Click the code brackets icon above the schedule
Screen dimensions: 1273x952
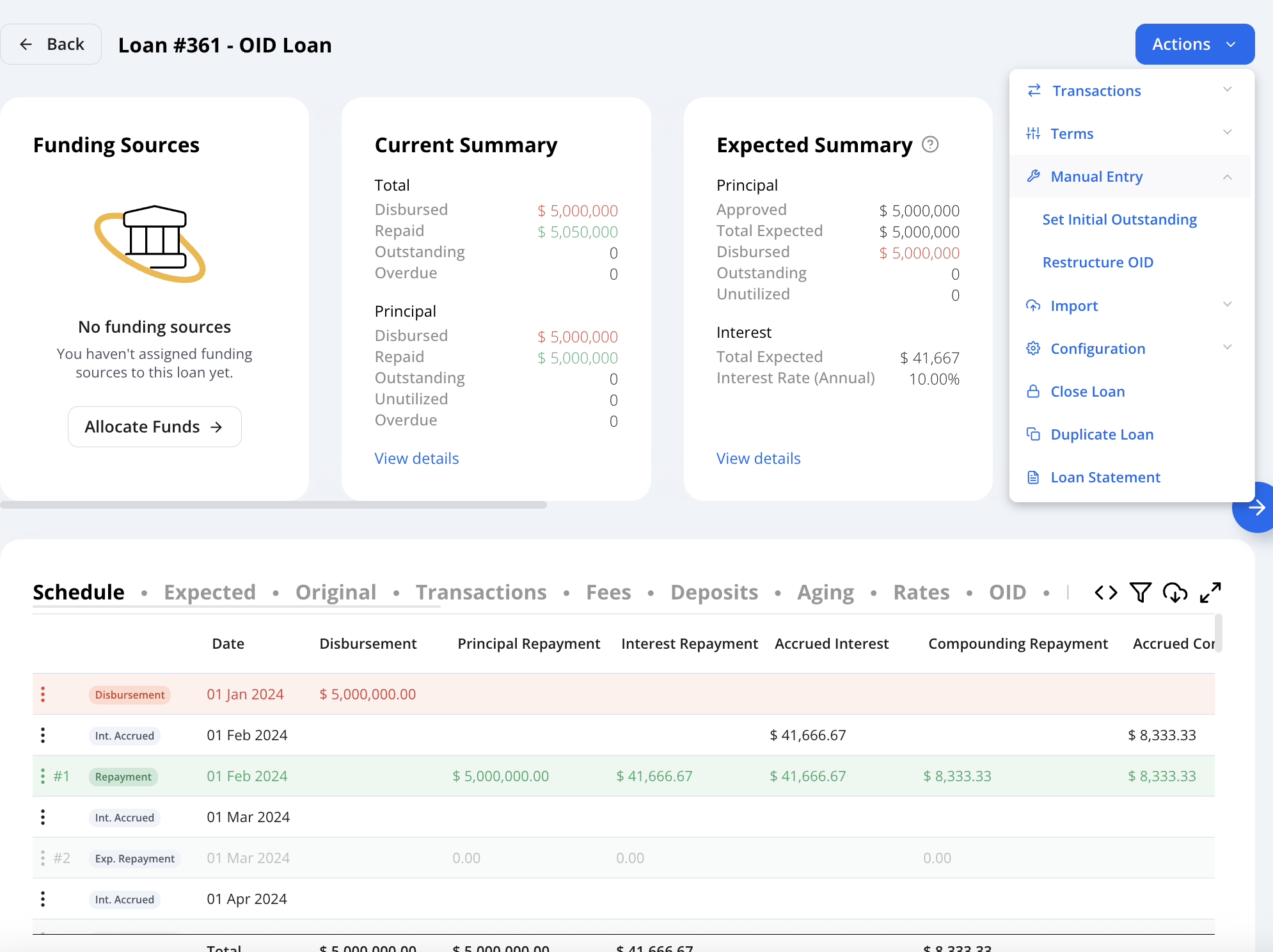click(x=1105, y=592)
